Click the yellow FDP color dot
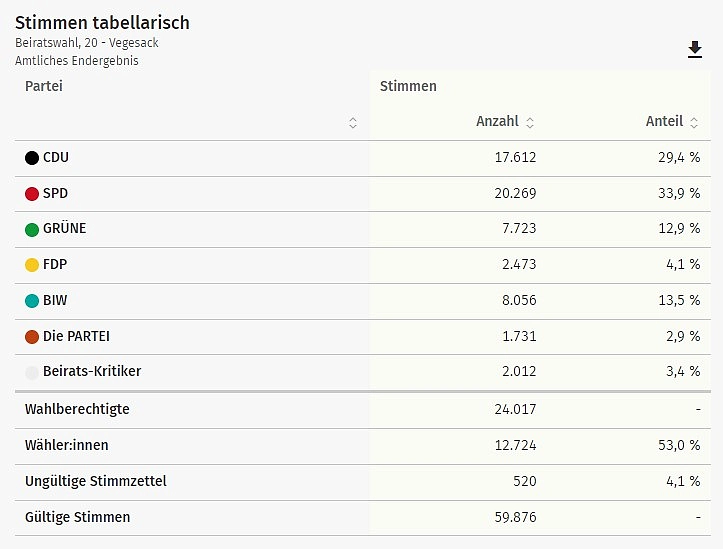Image resolution: width=723 pixels, height=549 pixels. tap(32, 265)
